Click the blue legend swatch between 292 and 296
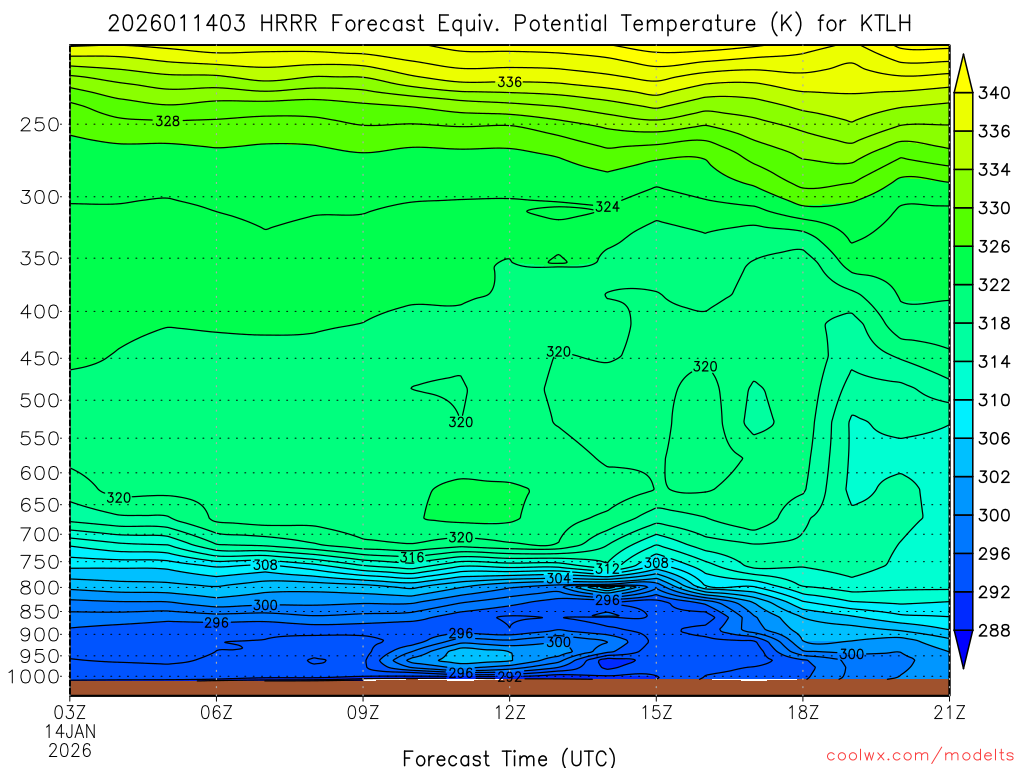 tap(963, 573)
